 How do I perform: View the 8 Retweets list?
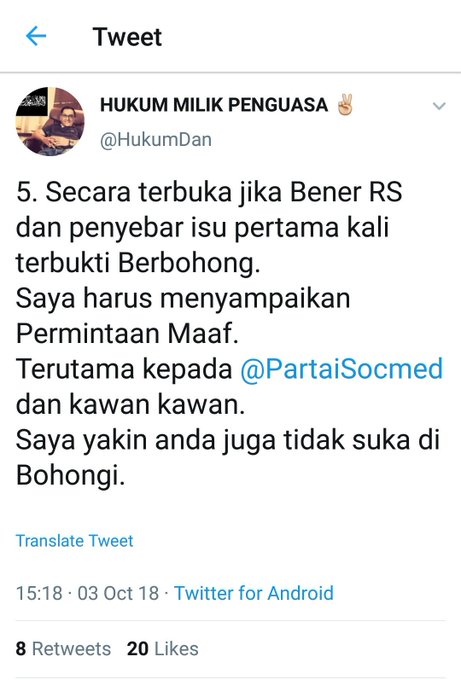[63, 649]
